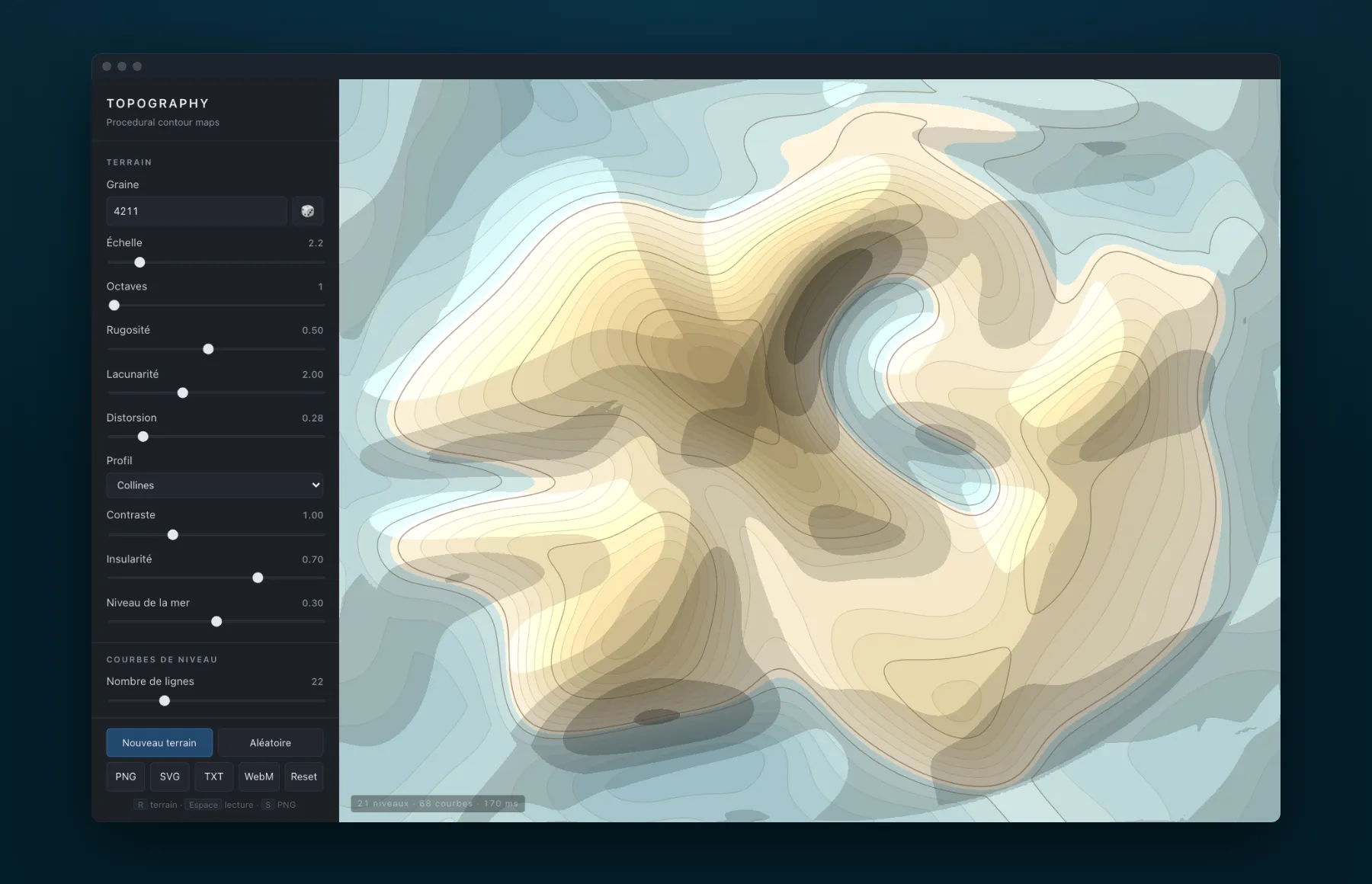
Task: Click the COURBES DE NIVEAU section heading
Action: (162, 659)
